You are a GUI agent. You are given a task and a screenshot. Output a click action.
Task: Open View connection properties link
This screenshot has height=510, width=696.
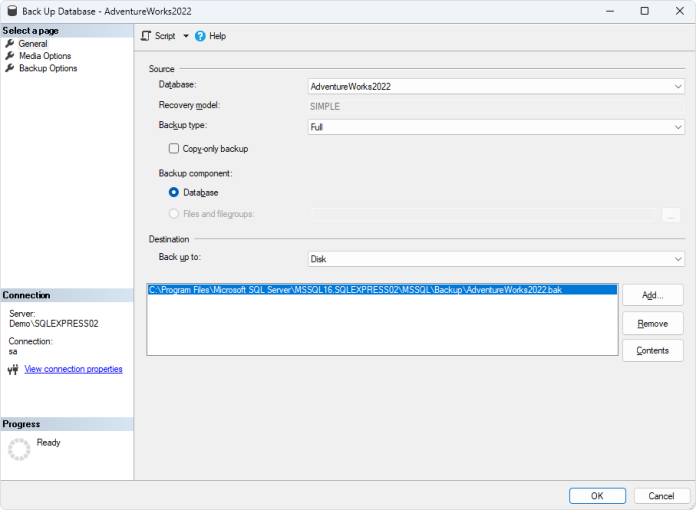tap(73, 369)
